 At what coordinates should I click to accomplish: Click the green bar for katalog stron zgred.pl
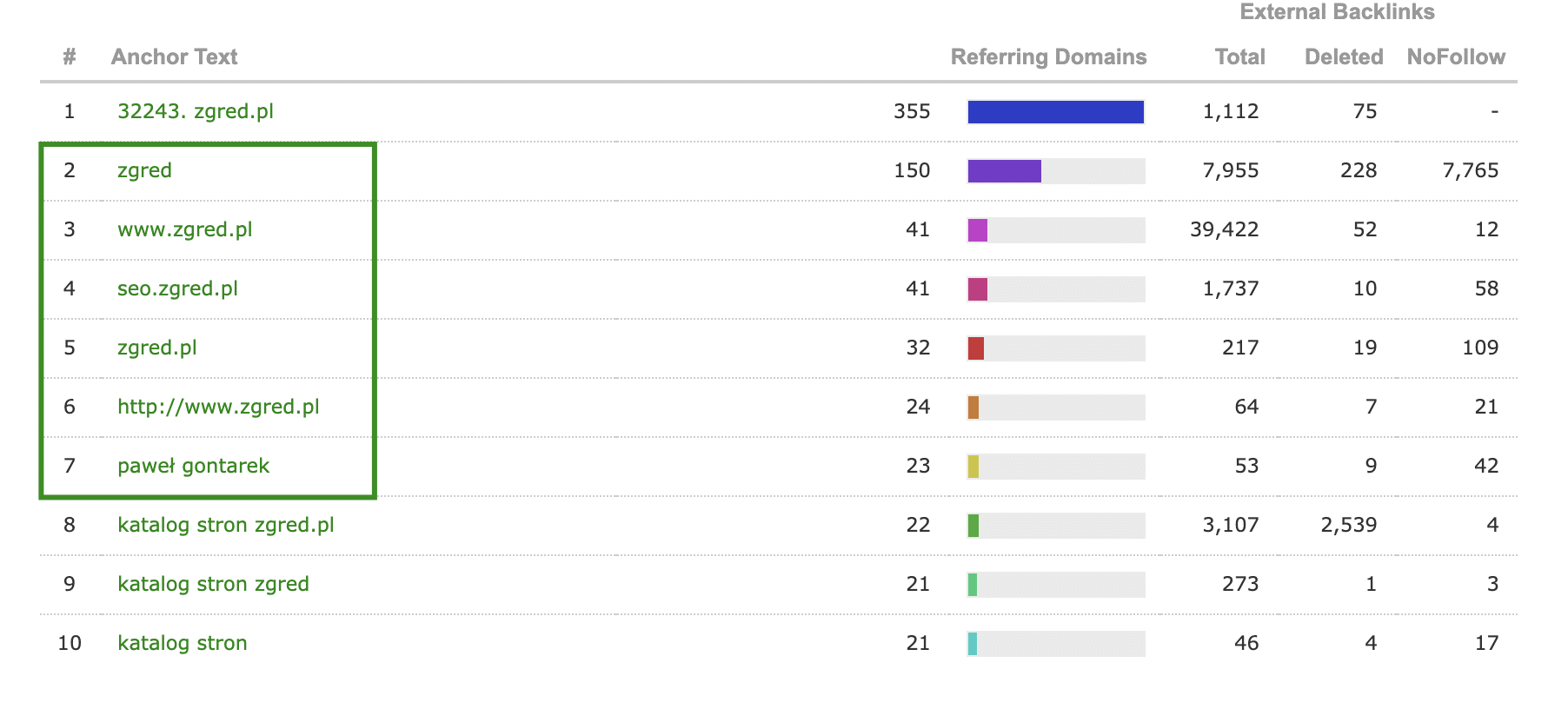(x=973, y=526)
